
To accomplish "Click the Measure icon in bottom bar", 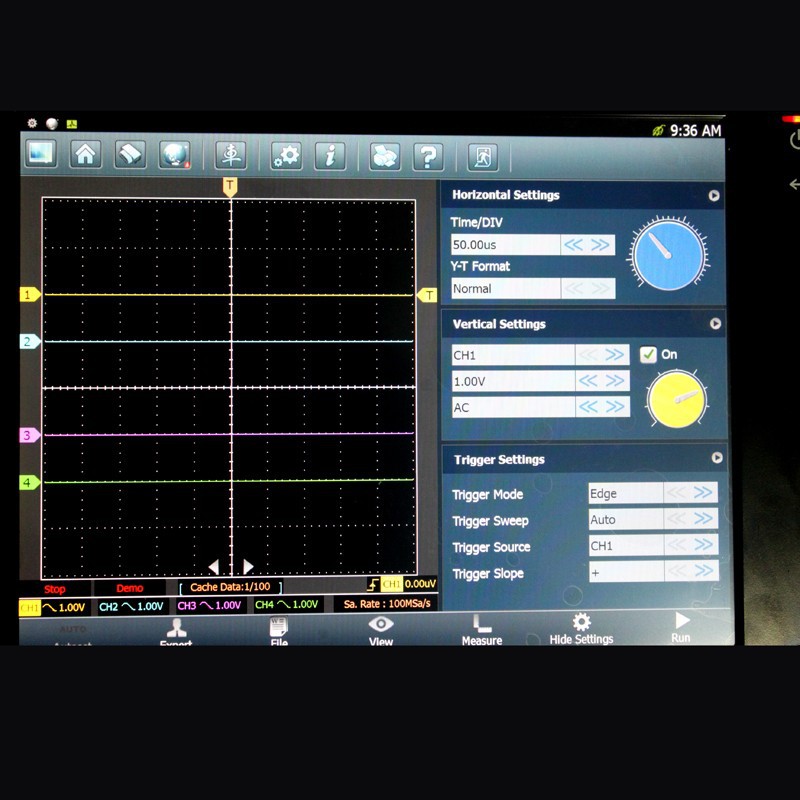I will tap(481, 629).
